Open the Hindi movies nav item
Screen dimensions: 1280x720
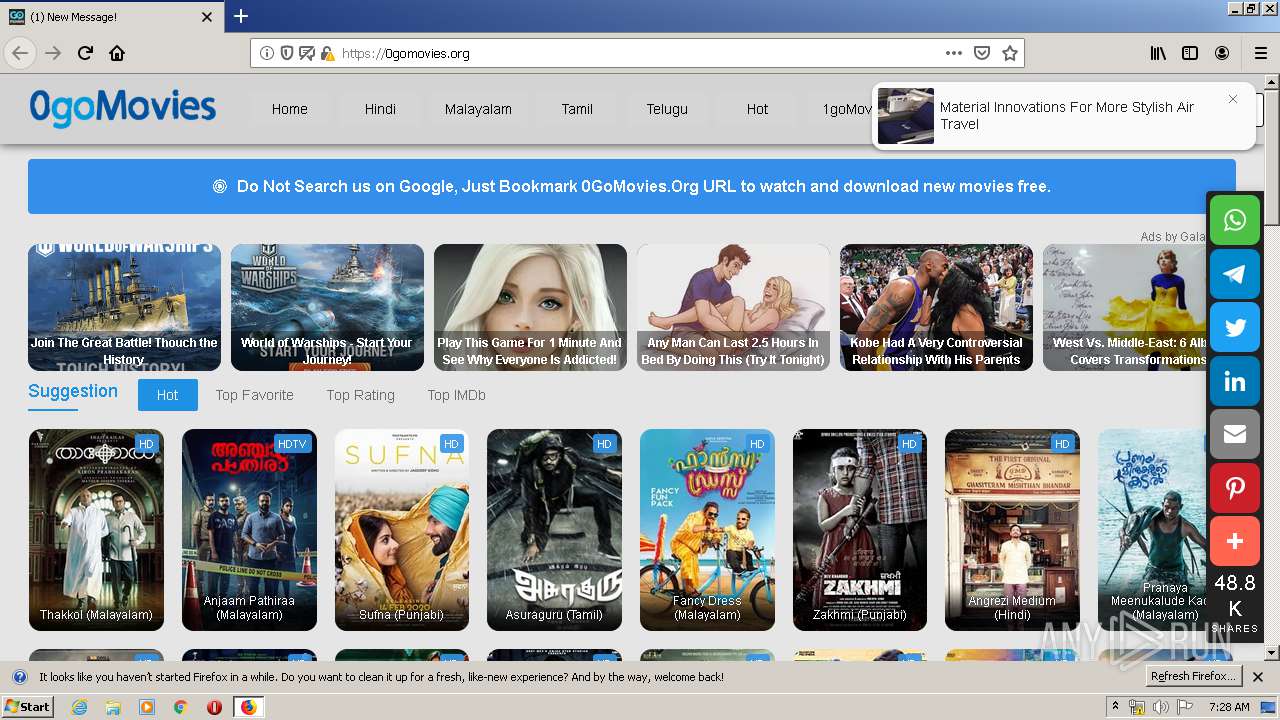380,109
